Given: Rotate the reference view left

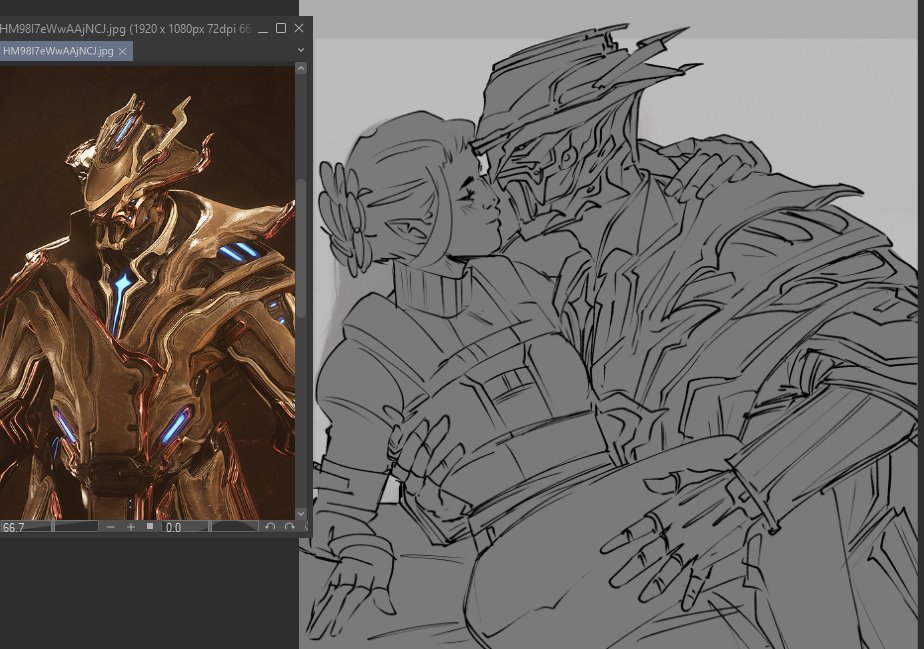Looking at the screenshot, I should point(270,527).
